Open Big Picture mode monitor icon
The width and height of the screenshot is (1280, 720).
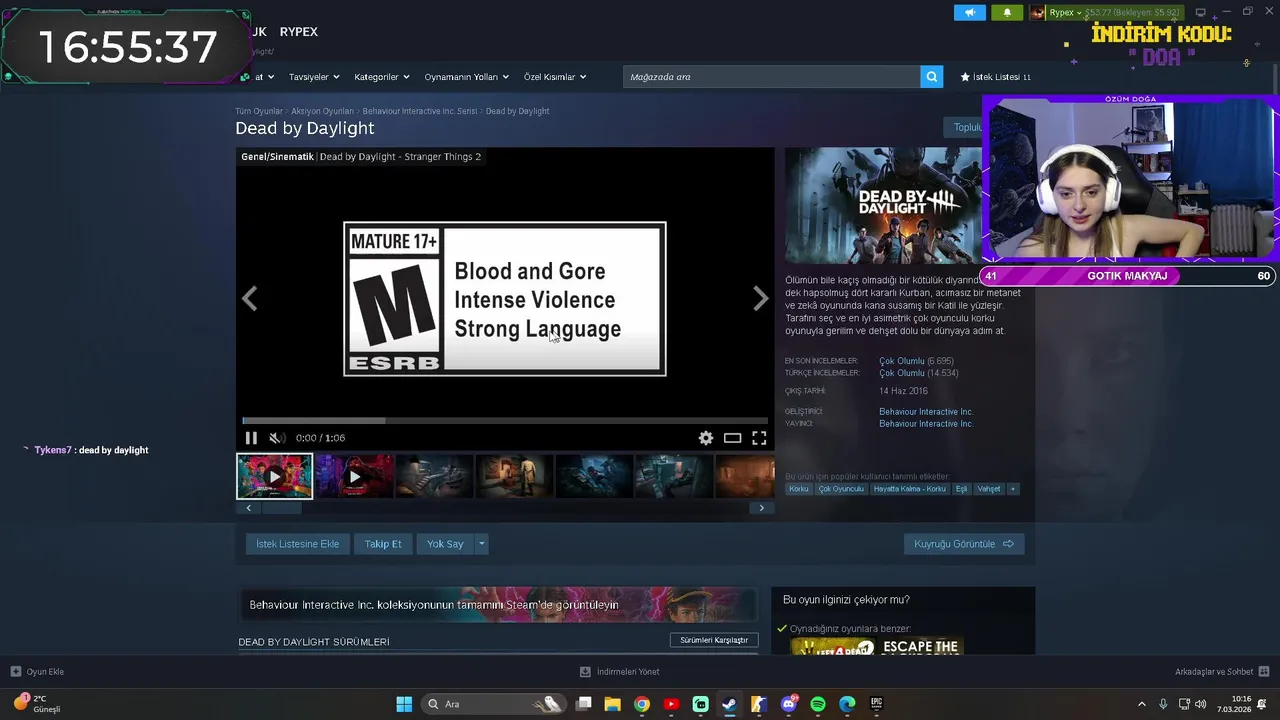[x=1201, y=13]
